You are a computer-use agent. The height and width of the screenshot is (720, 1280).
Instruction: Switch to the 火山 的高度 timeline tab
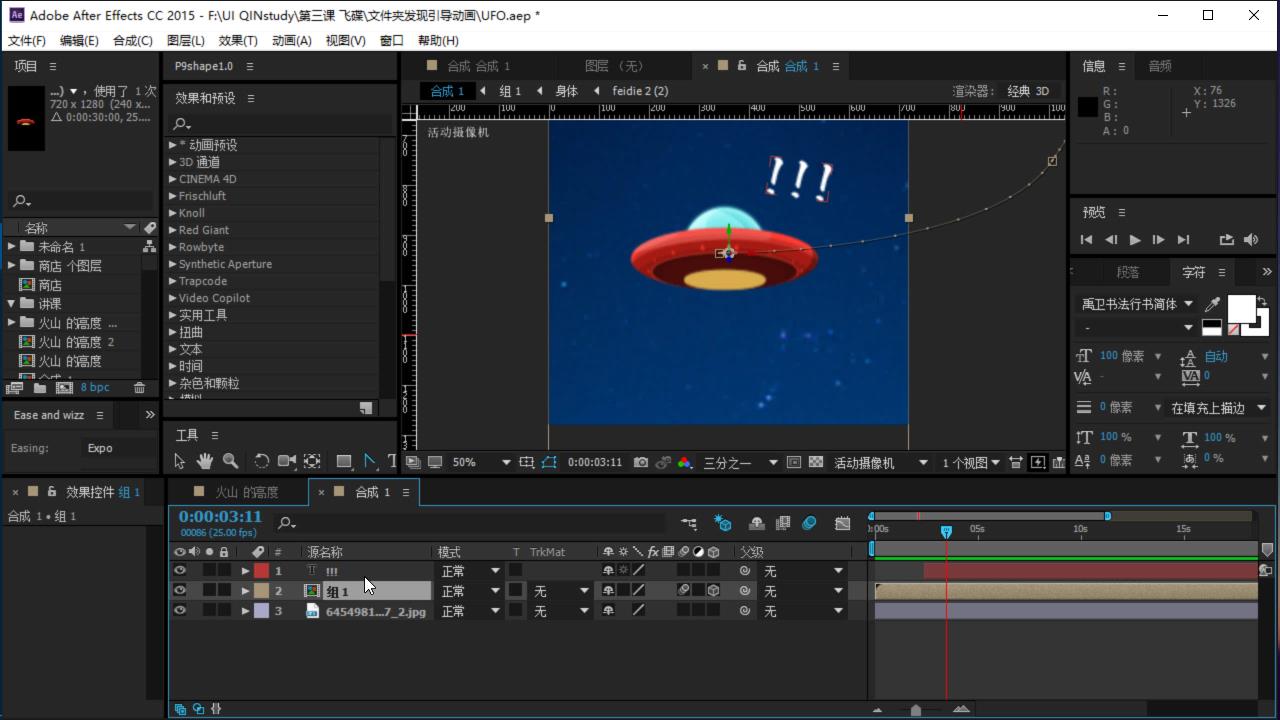pyautogui.click(x=247, y=492)
